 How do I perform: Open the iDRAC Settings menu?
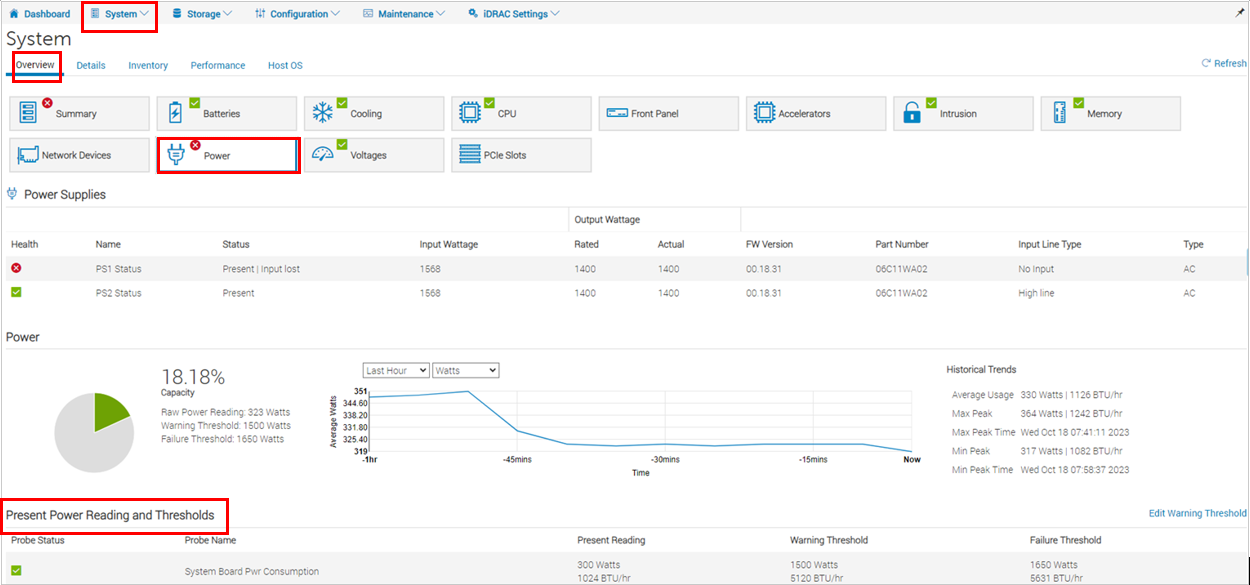tap(514, 14)
